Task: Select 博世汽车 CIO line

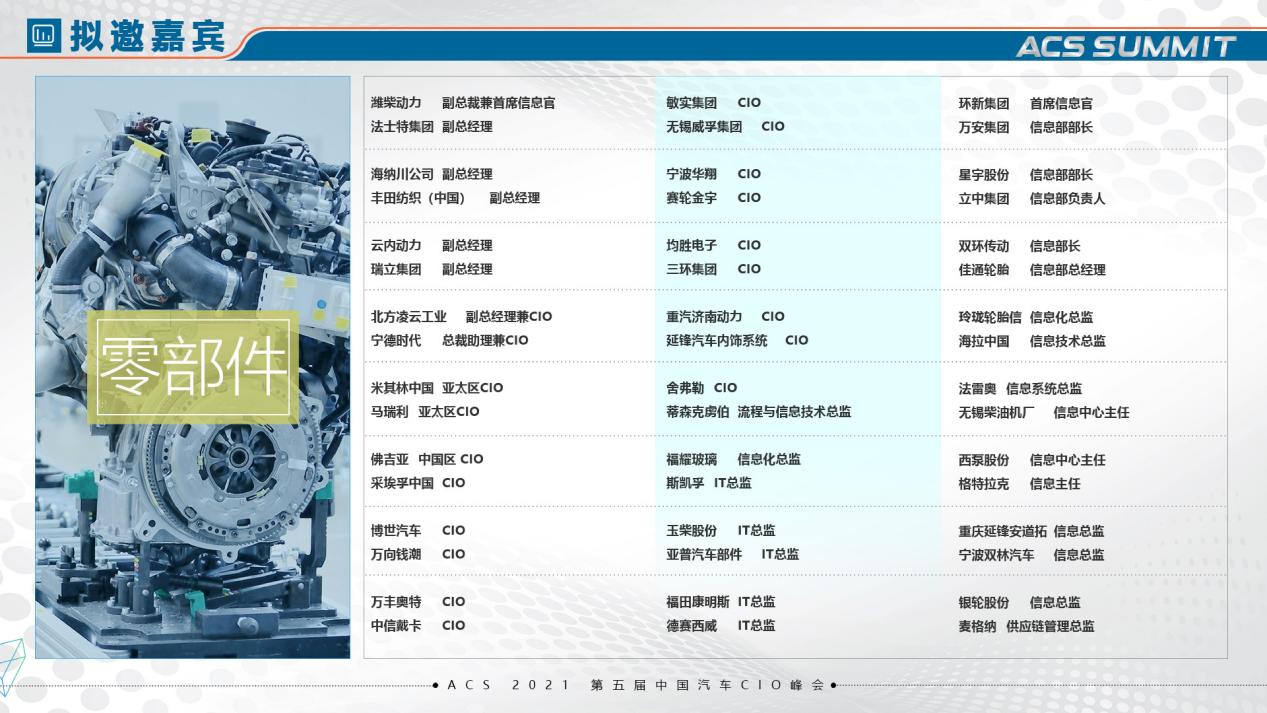Action: pyautogui.click(x=418, y=531)
